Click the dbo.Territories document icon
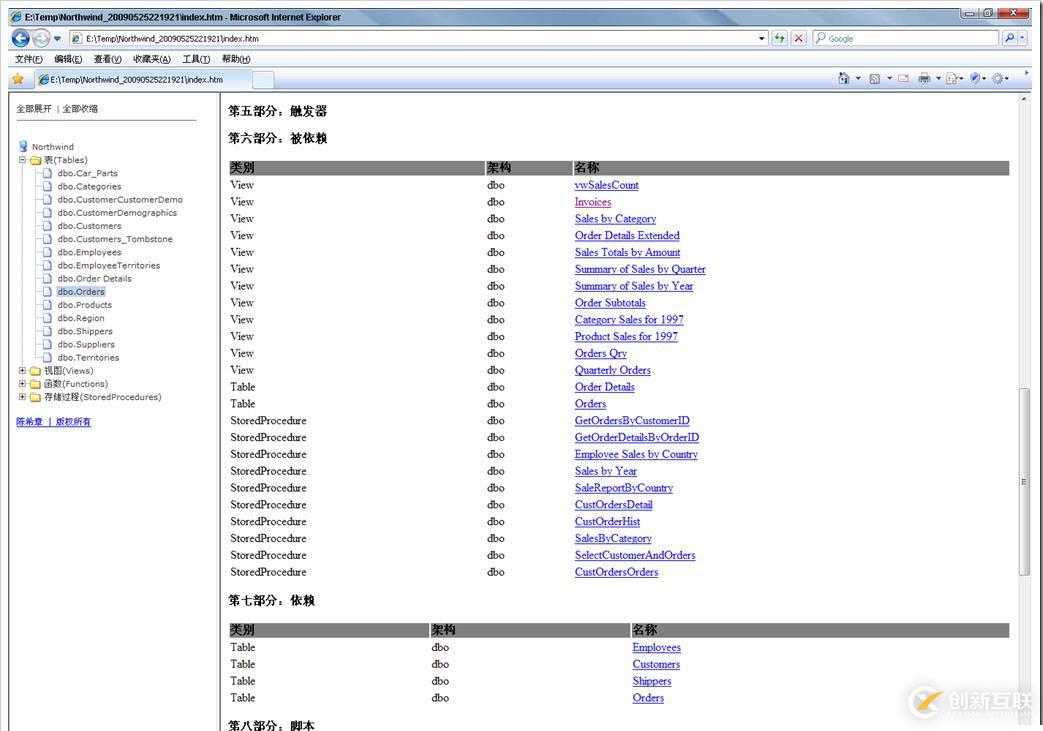The width and height of the screenshot is (1043, 731). 47,357
